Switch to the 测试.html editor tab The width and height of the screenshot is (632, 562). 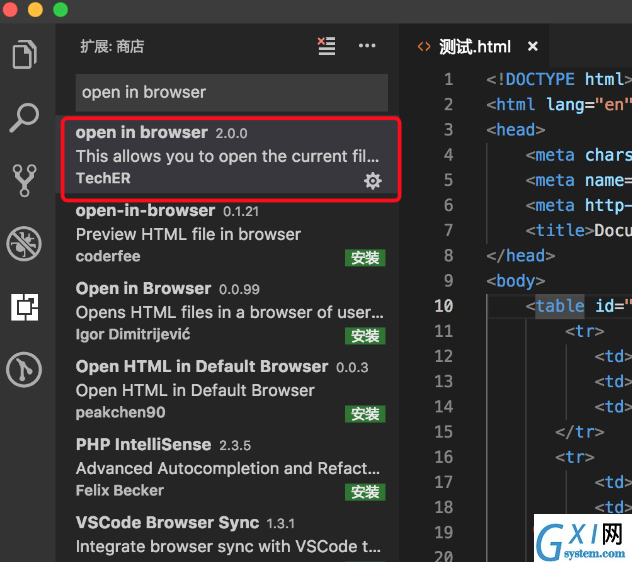tap(475, 46)
